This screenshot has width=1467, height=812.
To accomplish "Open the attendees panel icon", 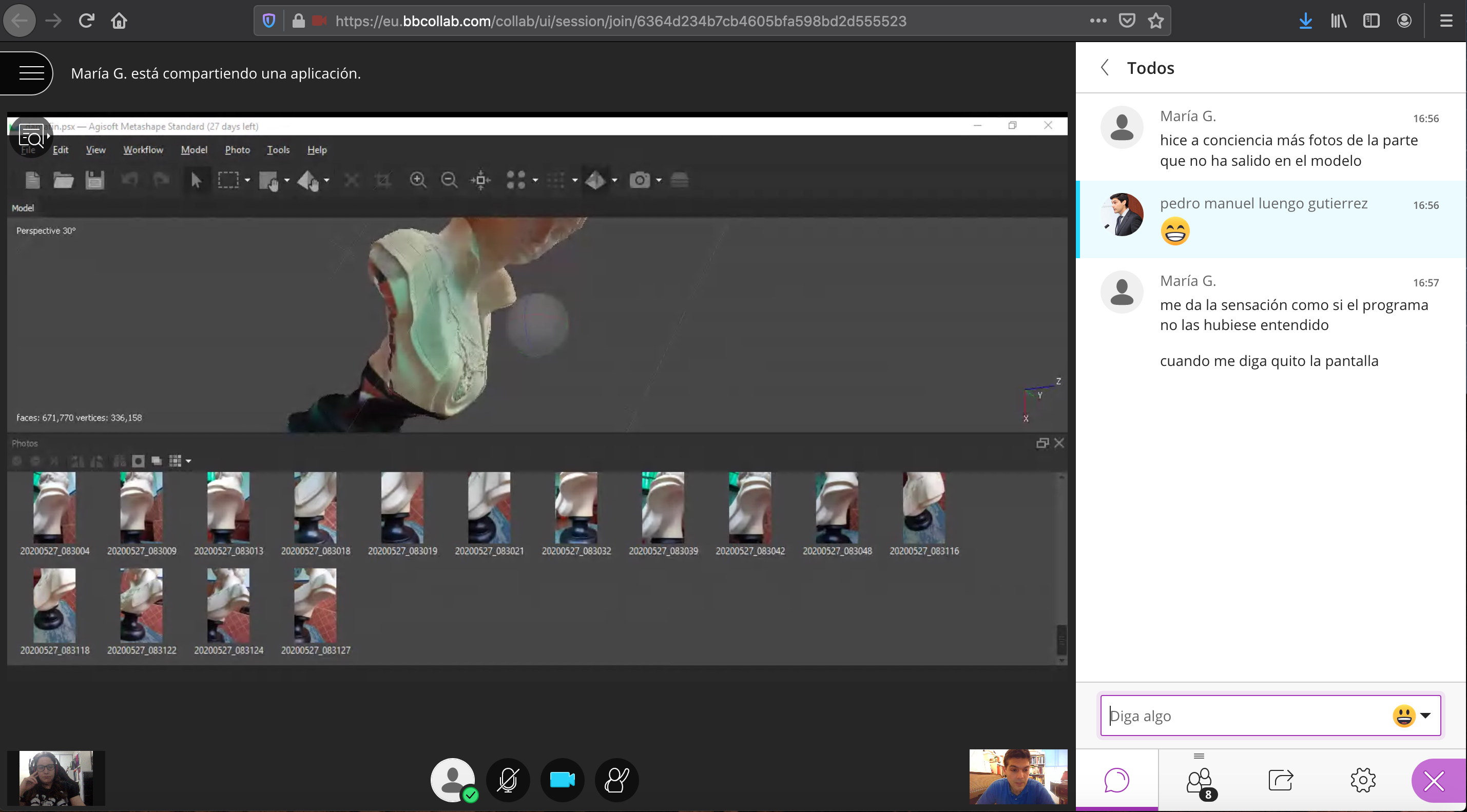I will pos(1200,781).
